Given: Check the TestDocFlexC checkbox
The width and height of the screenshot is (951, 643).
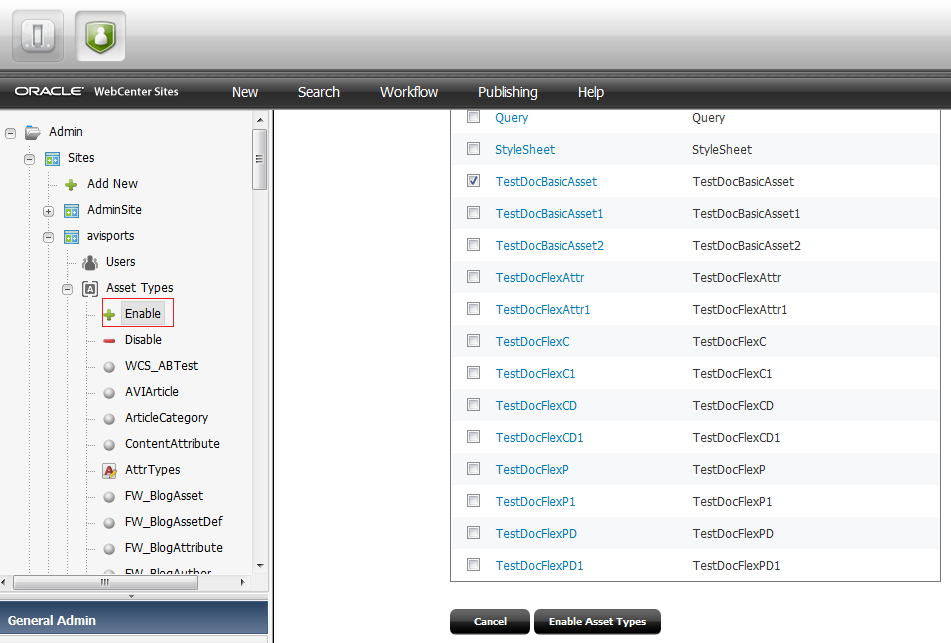Looking at the screenshot, I should pos(474,340).
